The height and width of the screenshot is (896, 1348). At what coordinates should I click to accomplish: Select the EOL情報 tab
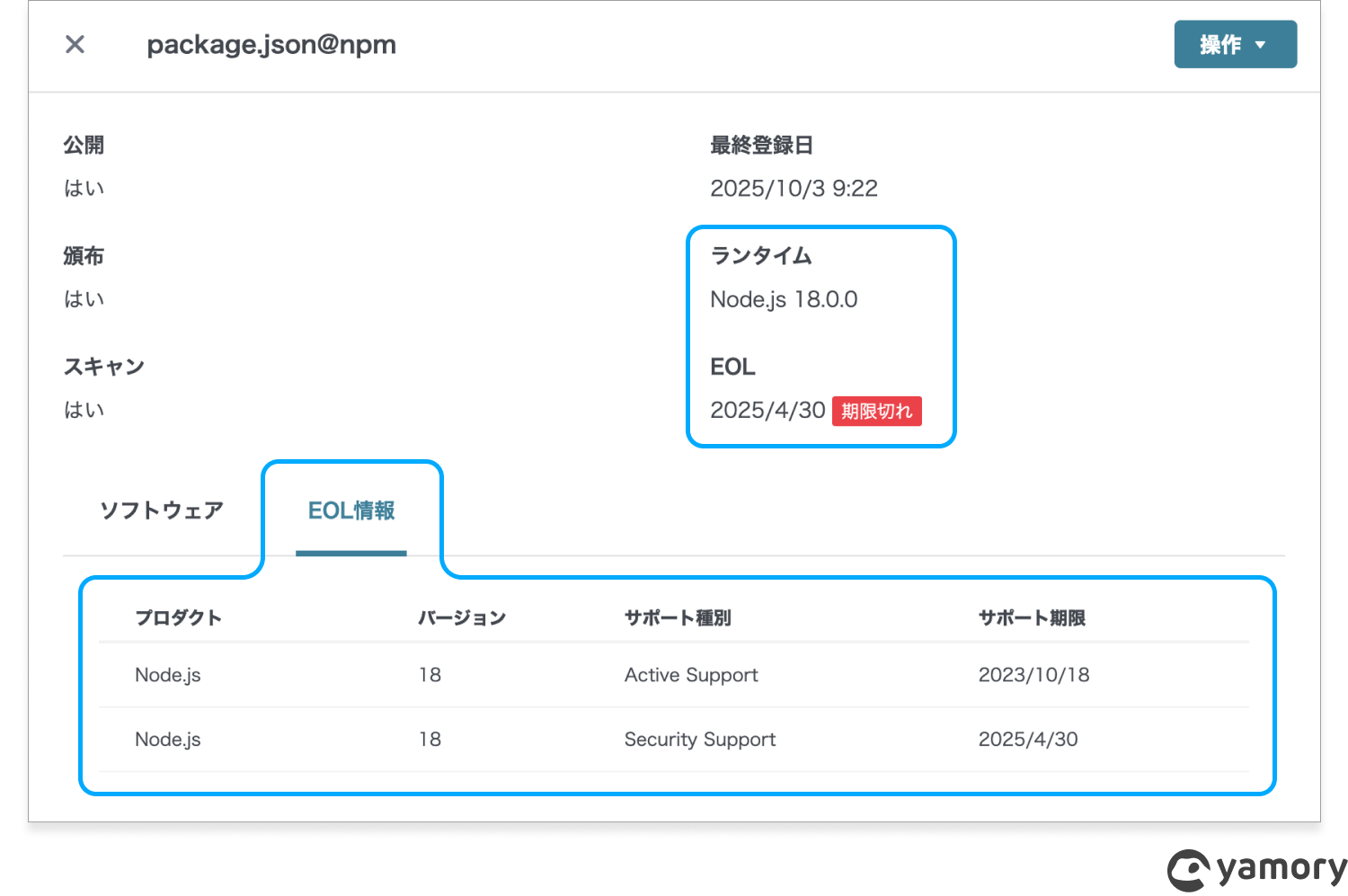click(x=351, y=510)
